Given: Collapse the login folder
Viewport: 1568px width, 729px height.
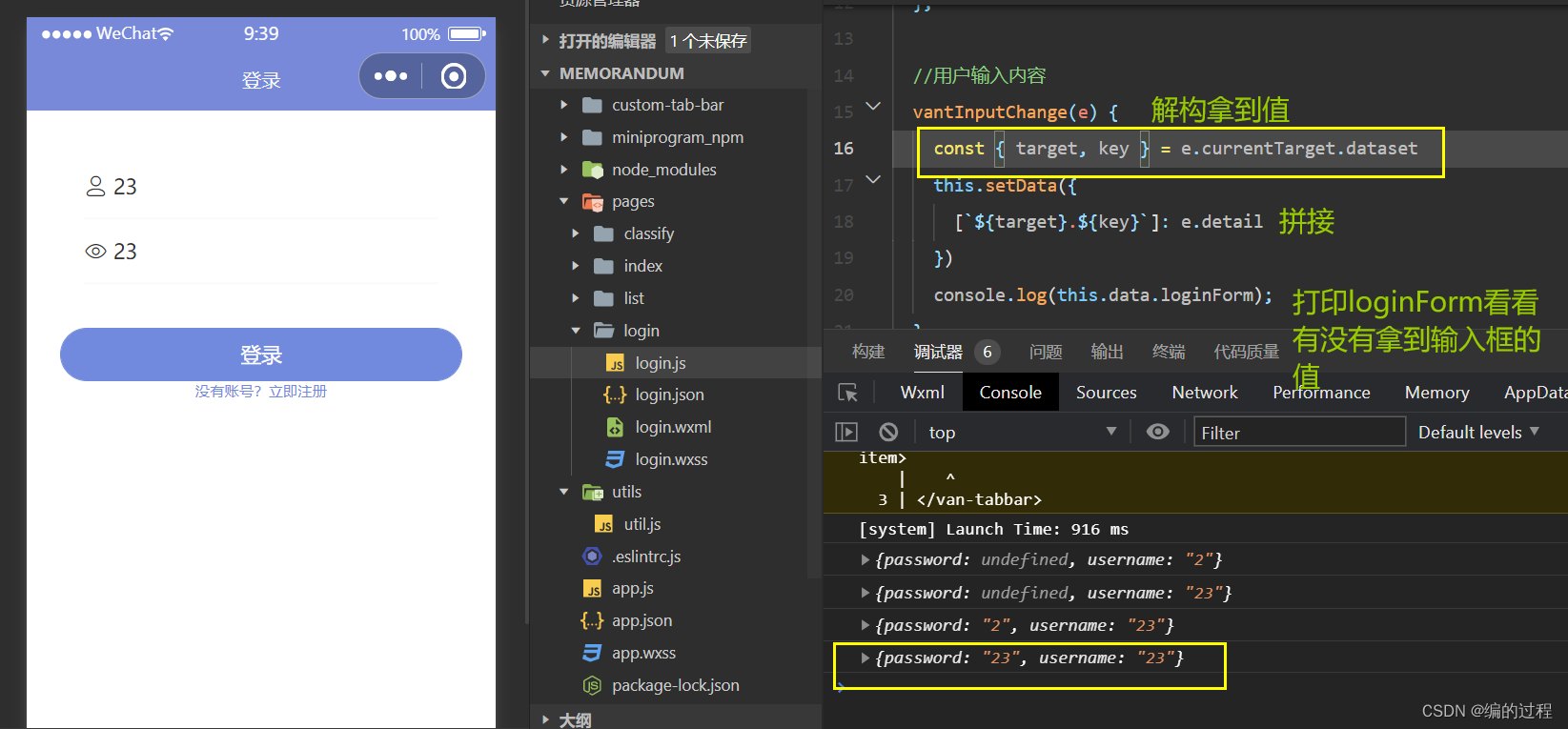Looking at the screenshot, I should click(x=576, y=331).
